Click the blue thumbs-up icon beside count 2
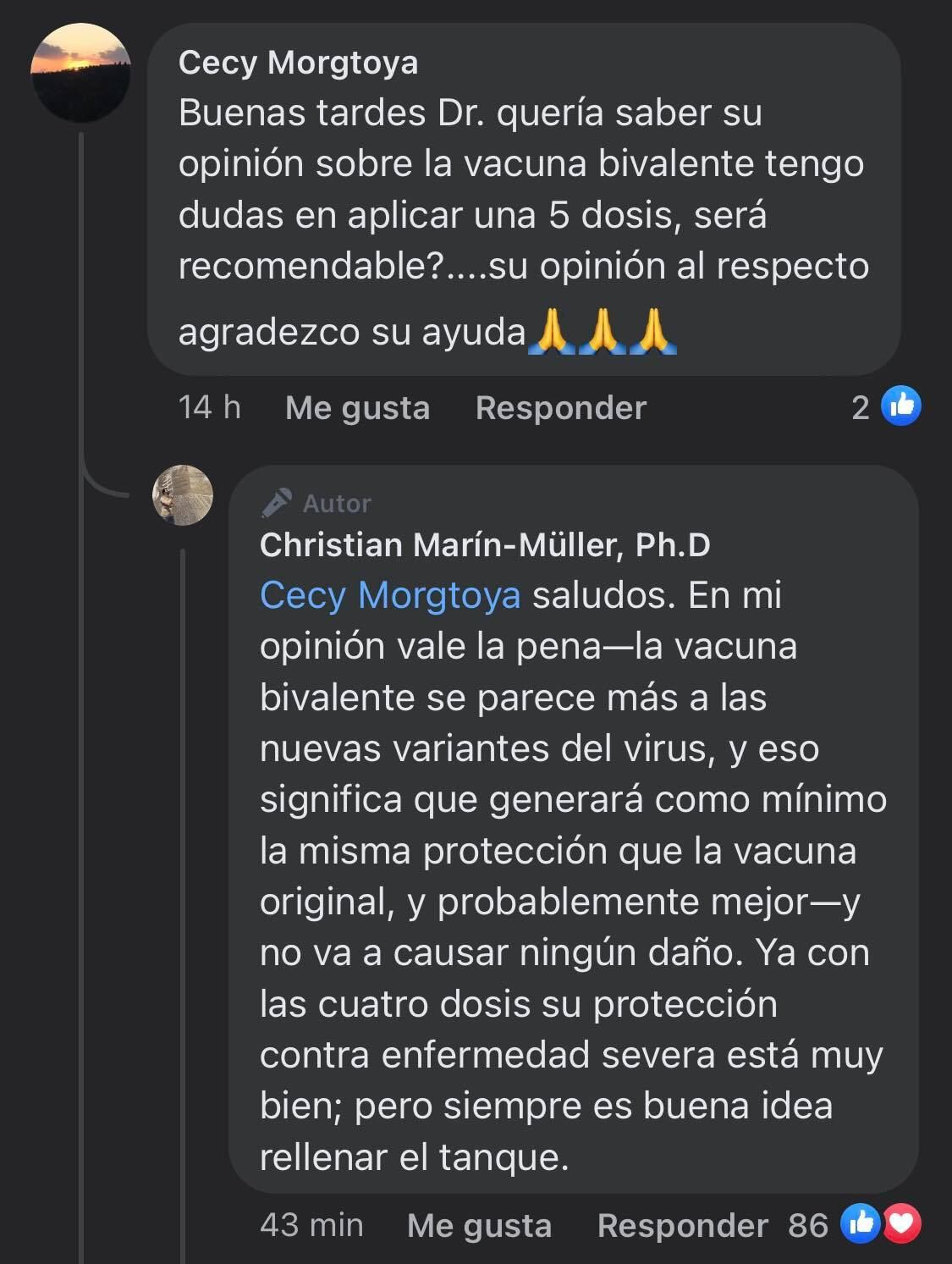This screenshot has height=1264, width=952. pos(901,406)
